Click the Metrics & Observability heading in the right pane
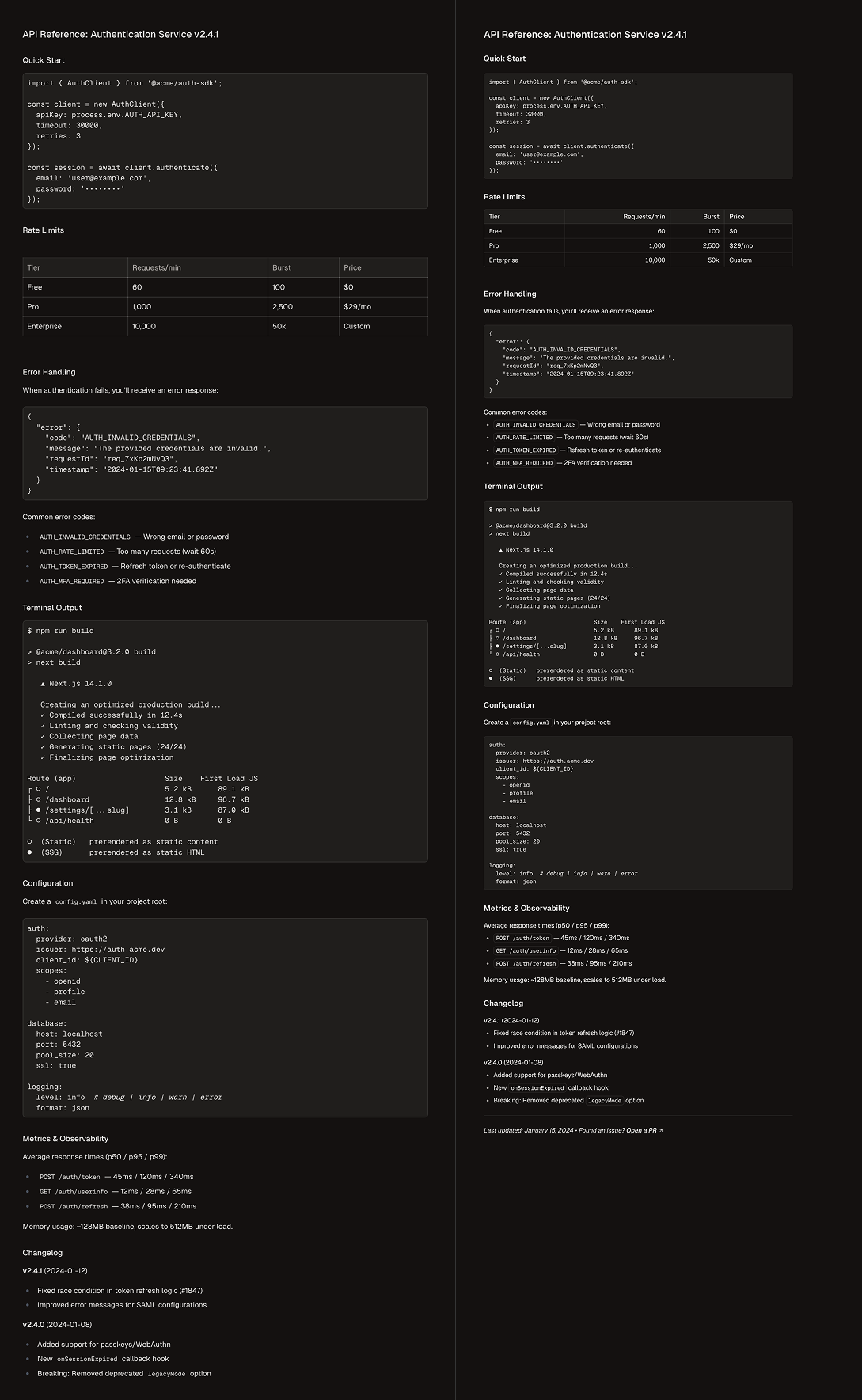Image resolution: width=862 pixels, height=1400 pixels. [x=526, y=908]
